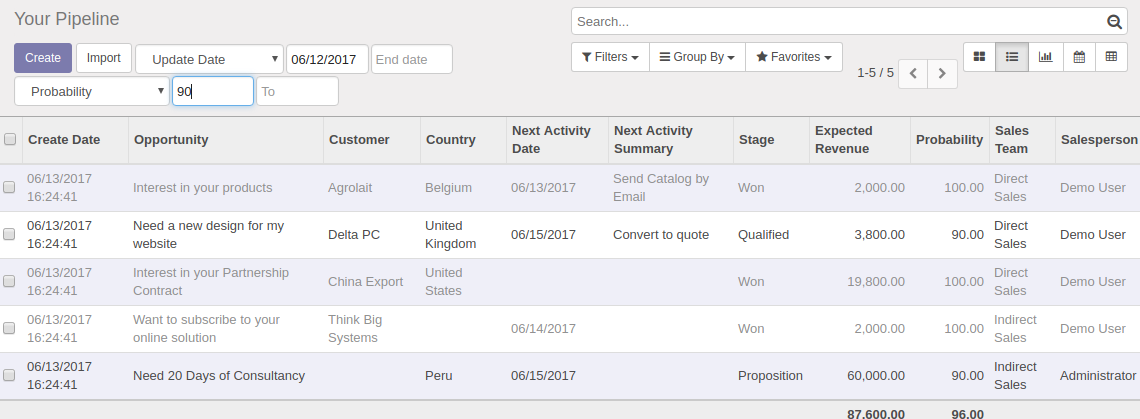
Task: Switch to Kanban view
Action: click(x=979, y=57)
